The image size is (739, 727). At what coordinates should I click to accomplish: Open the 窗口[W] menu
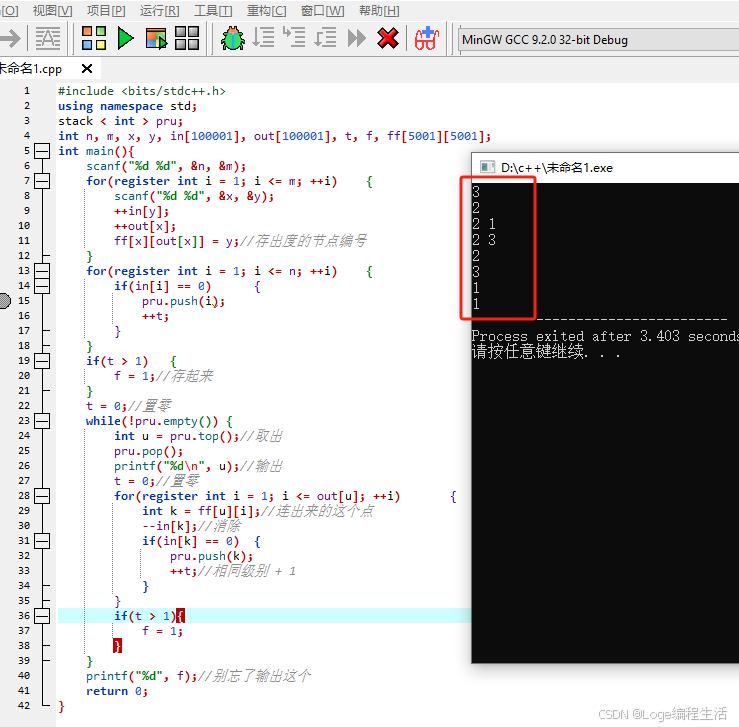322,10
